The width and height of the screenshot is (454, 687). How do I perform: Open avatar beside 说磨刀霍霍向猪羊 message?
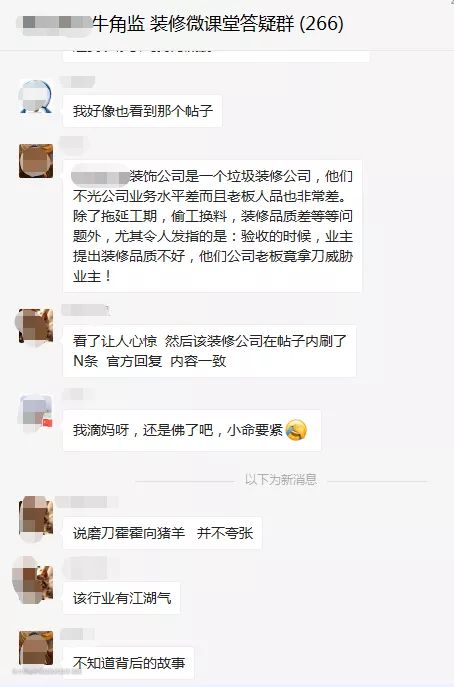point(36,515)
